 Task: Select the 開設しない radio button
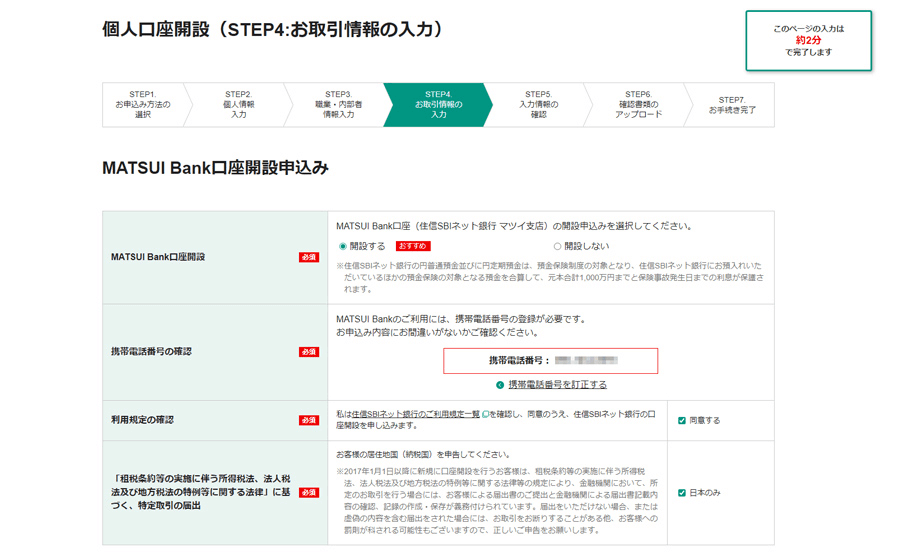(x=557, y=246)
